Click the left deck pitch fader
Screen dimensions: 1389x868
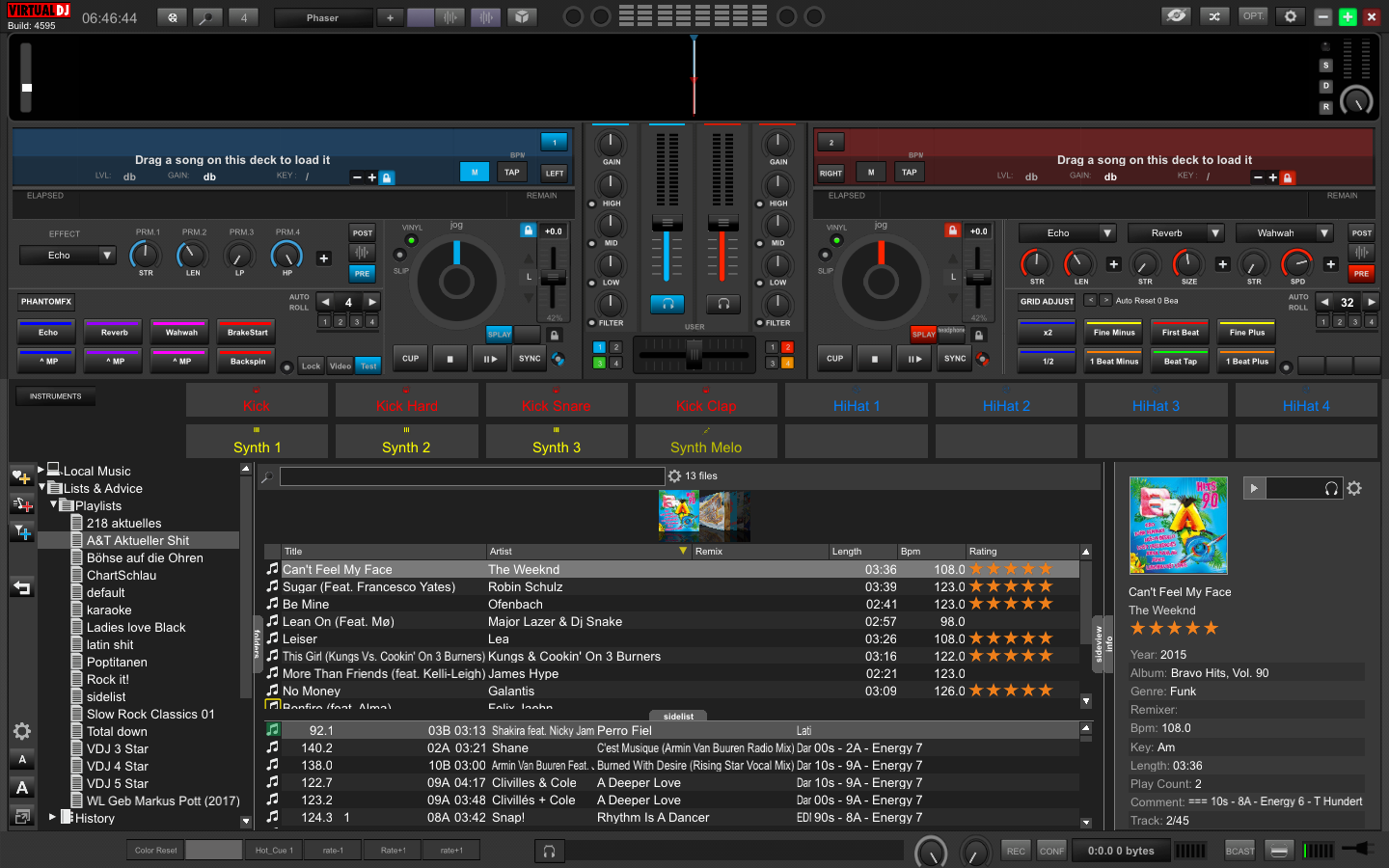coord(553,277)
